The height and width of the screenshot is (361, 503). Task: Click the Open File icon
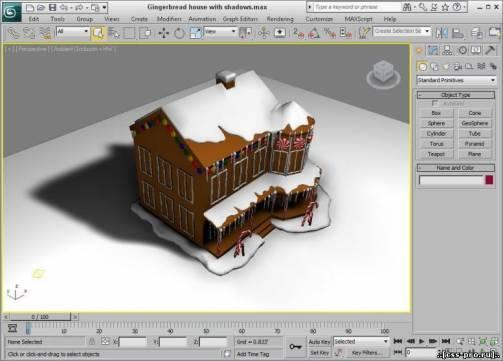(41, 7)
